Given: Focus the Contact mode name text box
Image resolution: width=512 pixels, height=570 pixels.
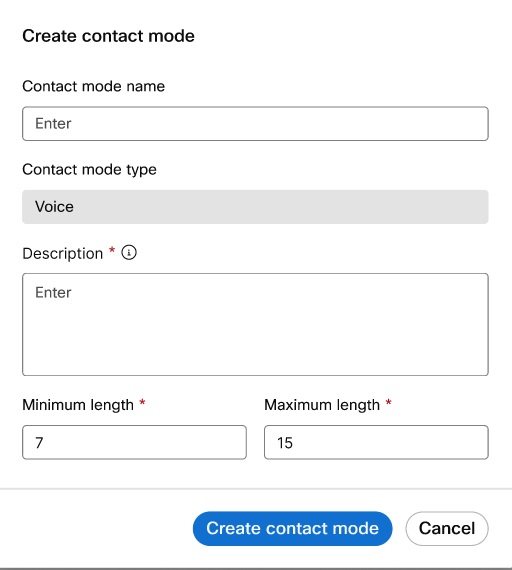Looking at the screenshot, I should click(255, 124).
